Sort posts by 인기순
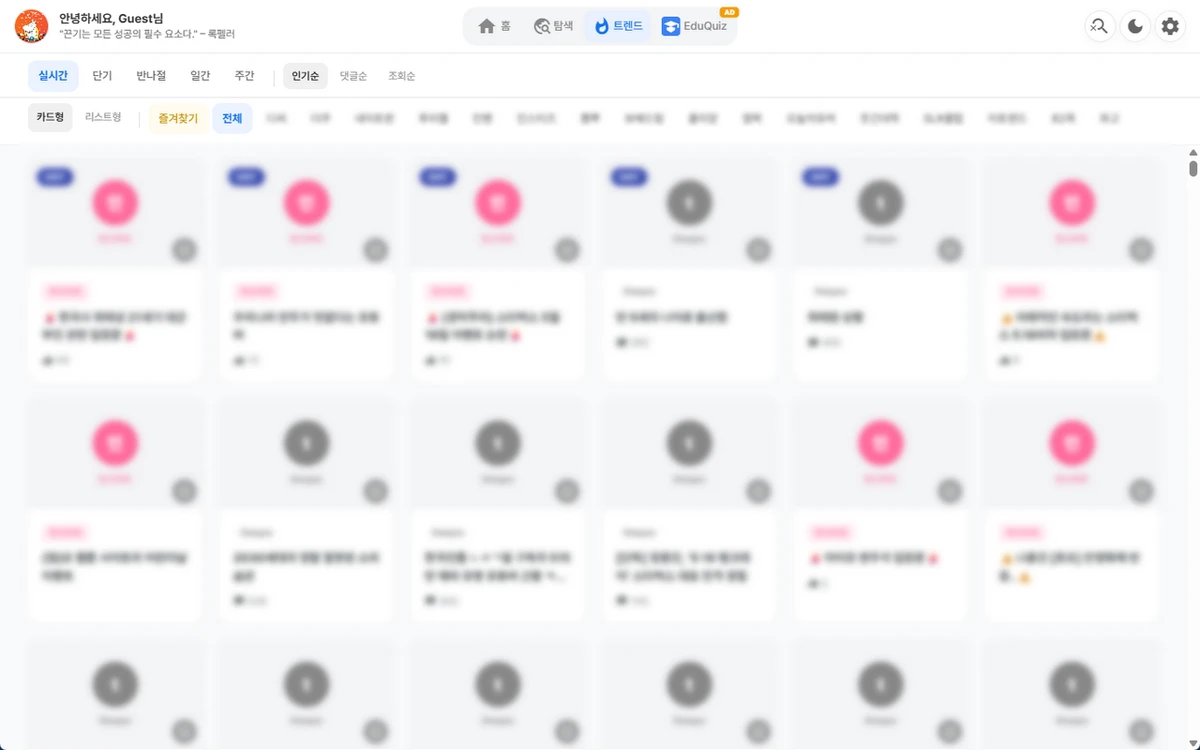The width and height of the screenshot is (1200, 750). (x=305, y=76)
